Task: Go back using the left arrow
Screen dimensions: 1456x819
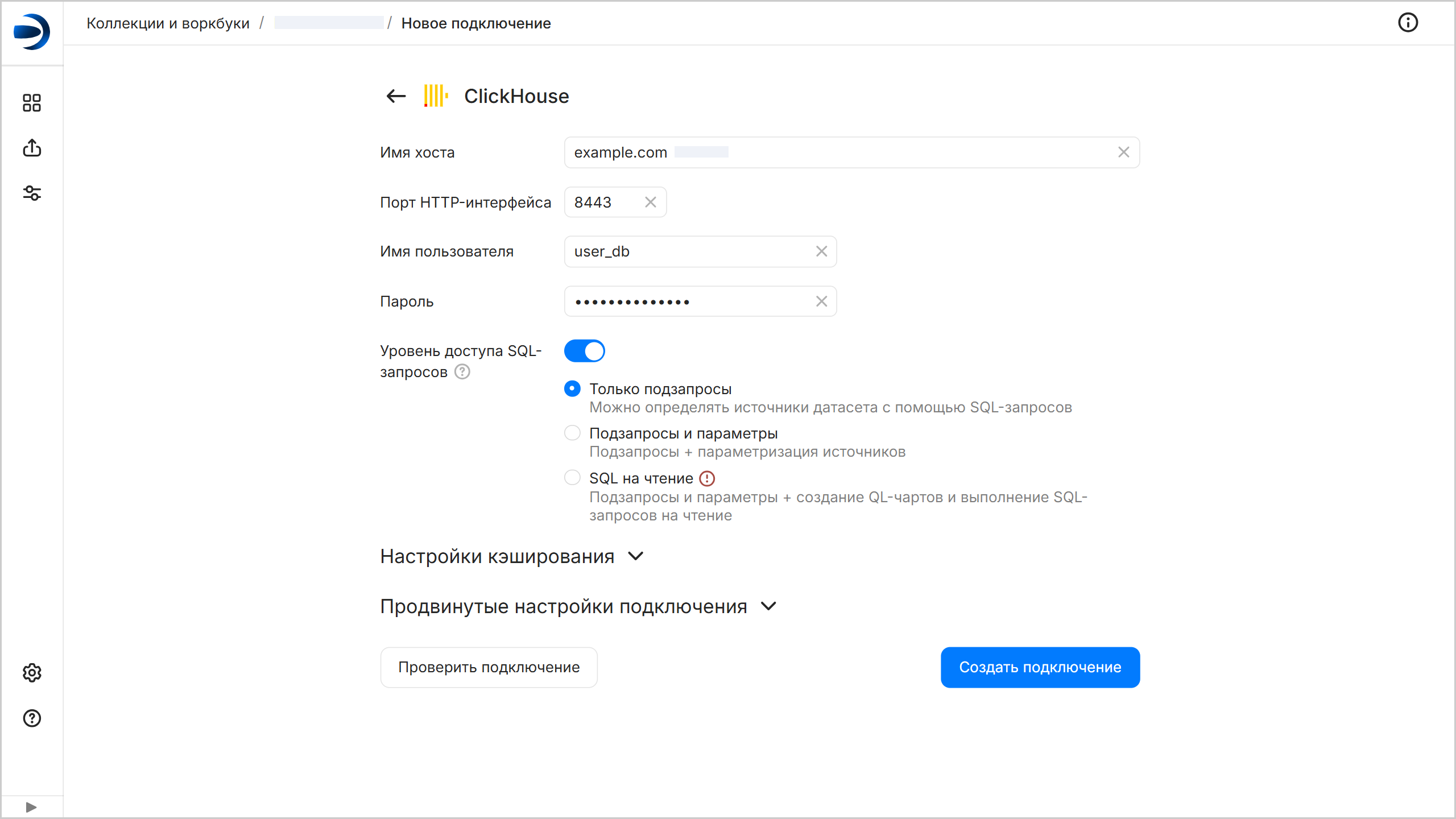Action: [396, 96]
